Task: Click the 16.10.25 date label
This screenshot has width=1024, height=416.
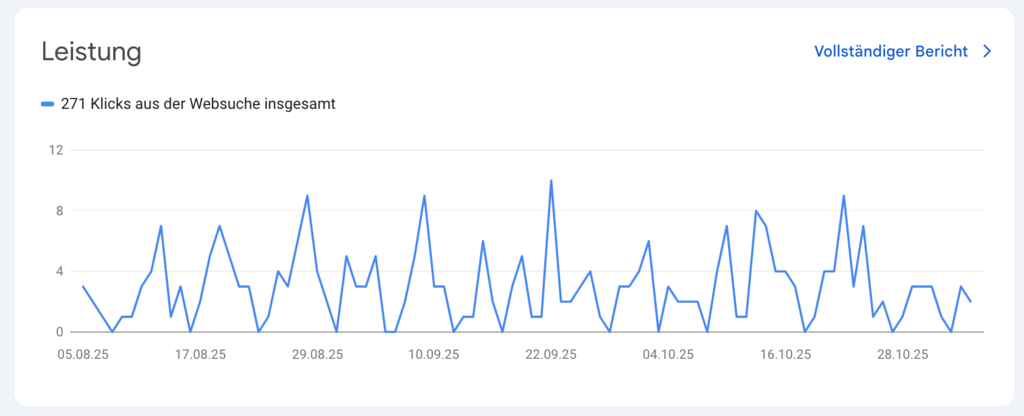Action: click(784, 354)
